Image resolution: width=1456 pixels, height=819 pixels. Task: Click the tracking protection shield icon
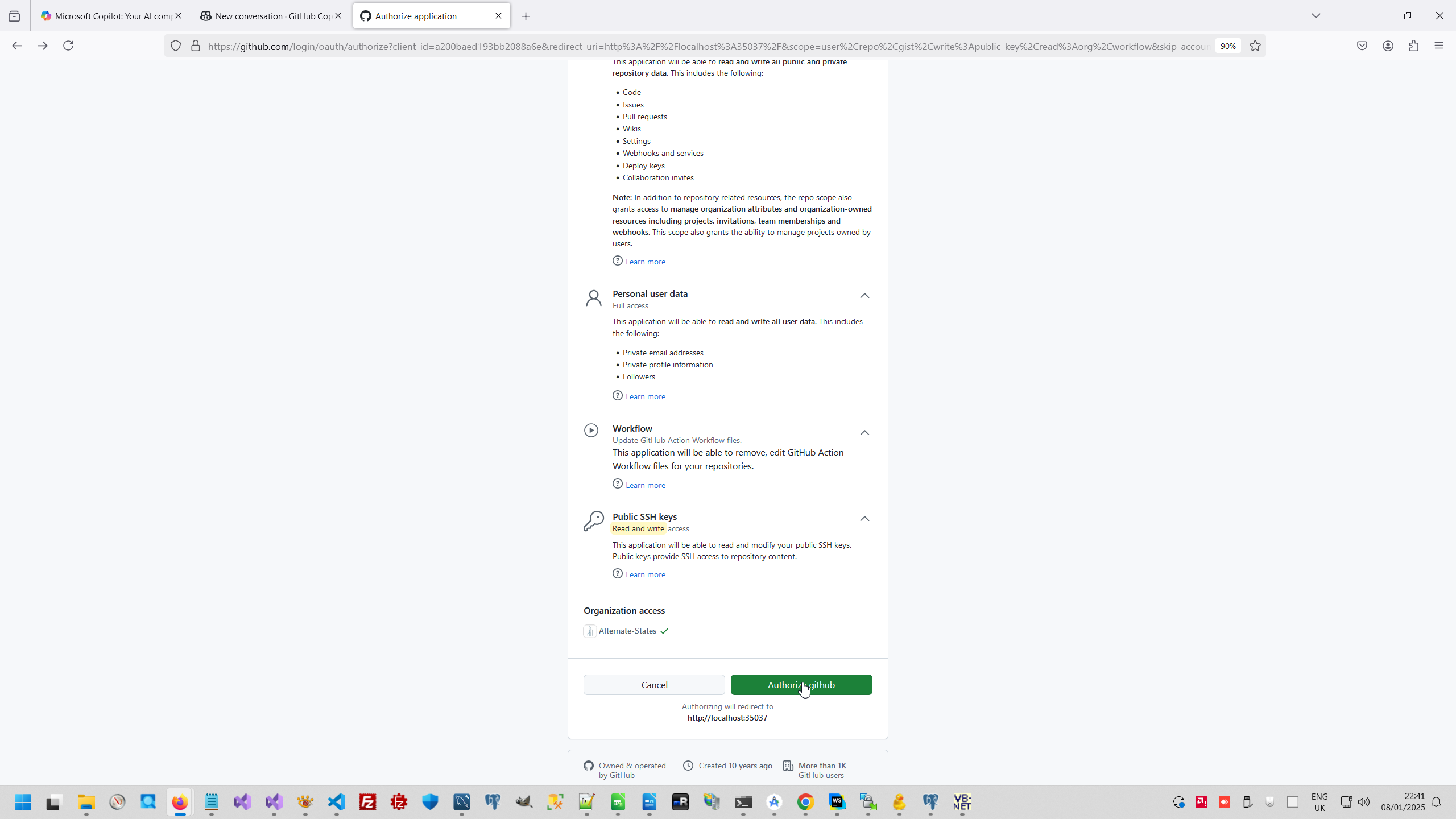pyautogui.click(x=176, y=45)
